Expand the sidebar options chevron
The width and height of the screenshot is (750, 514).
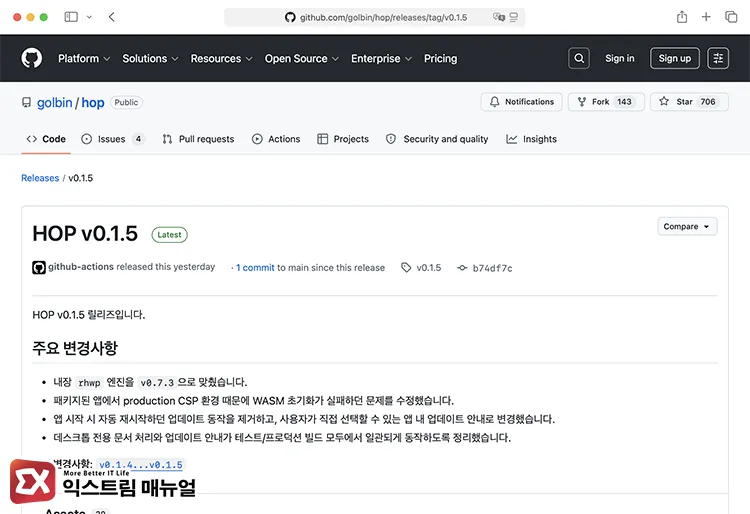tap(89, 17)
